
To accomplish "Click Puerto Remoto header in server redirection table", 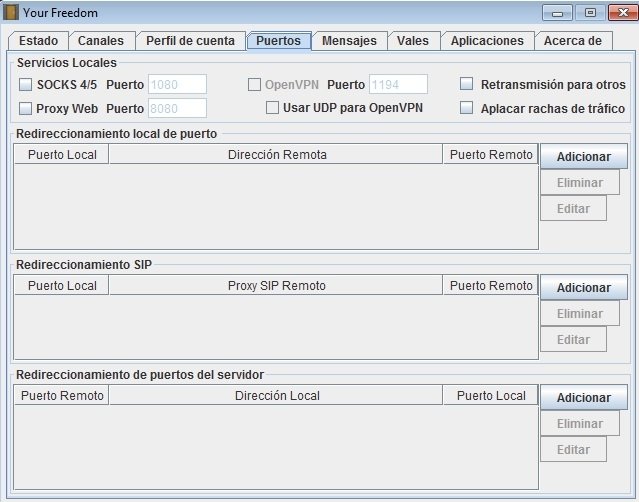I will point(62,396).
